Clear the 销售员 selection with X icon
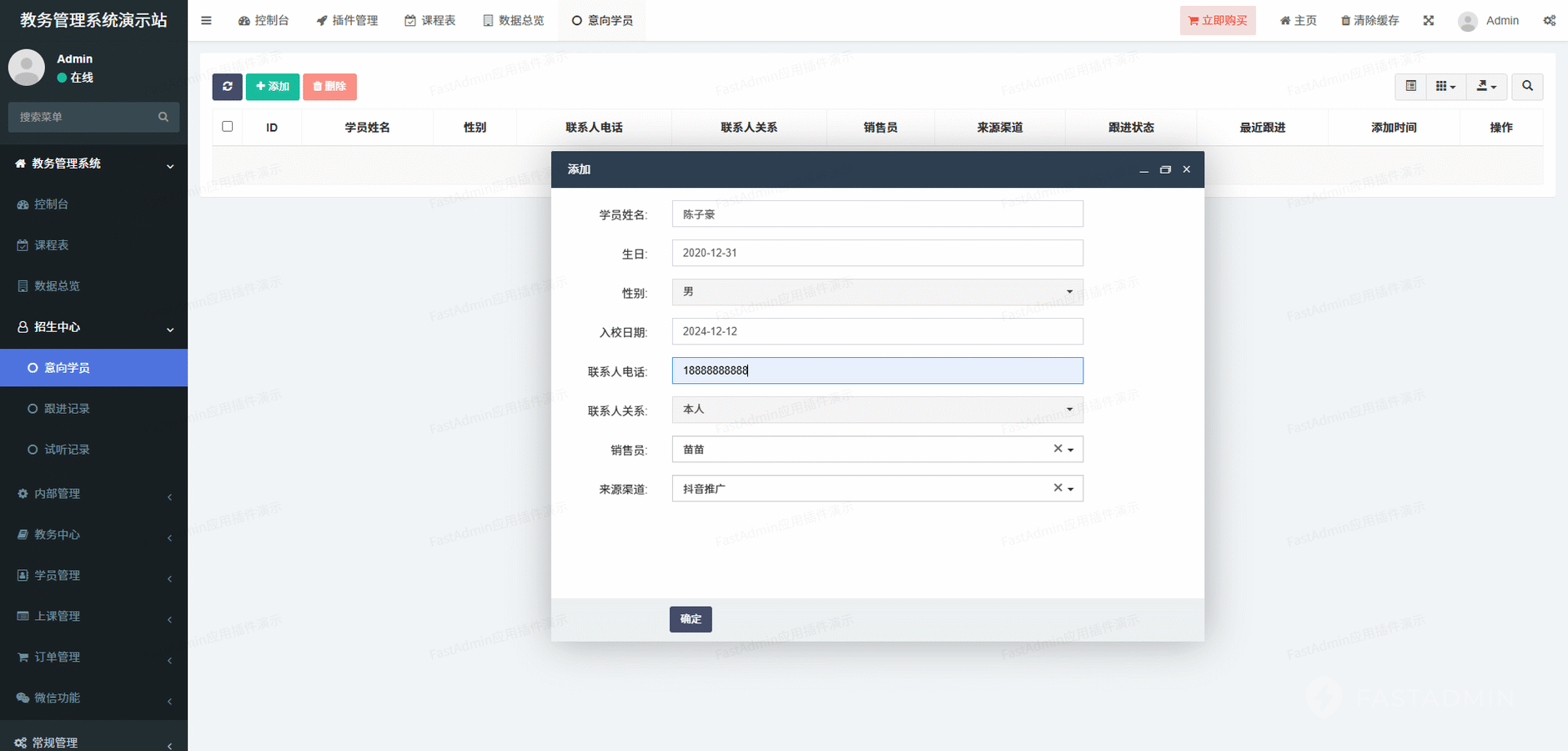The height and width of the screenshot is (751, 1568). click(1058, 449)
